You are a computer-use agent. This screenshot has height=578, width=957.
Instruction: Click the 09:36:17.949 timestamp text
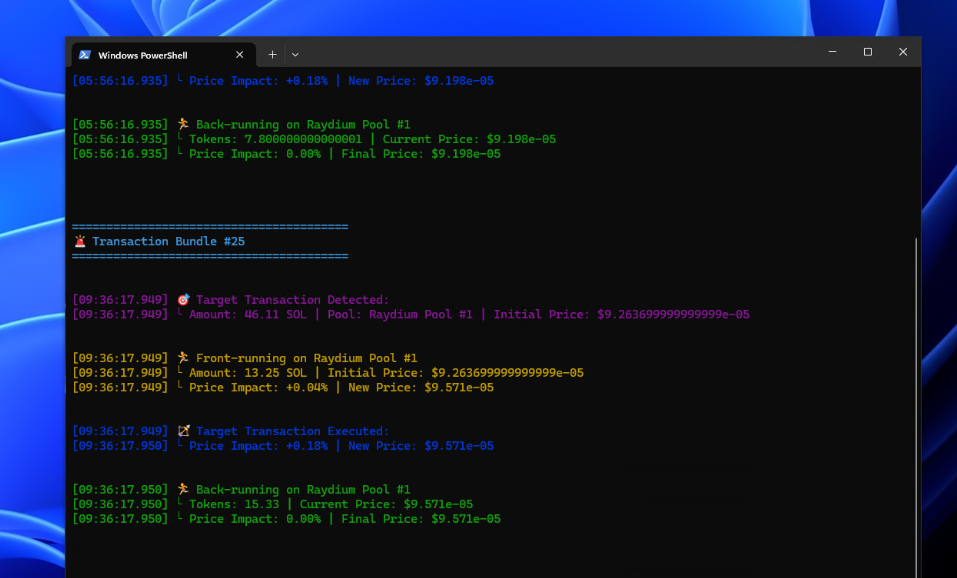coord(120,298)
